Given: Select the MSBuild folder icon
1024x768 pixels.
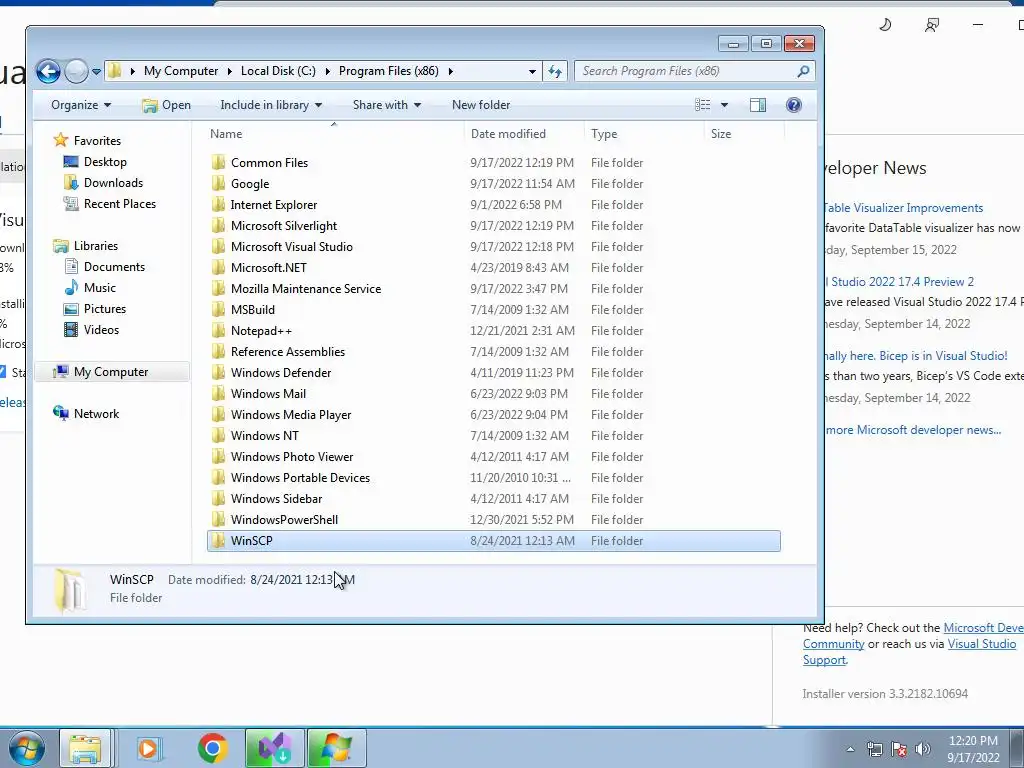Looking at the screenshot, I should tap(219, 310).
